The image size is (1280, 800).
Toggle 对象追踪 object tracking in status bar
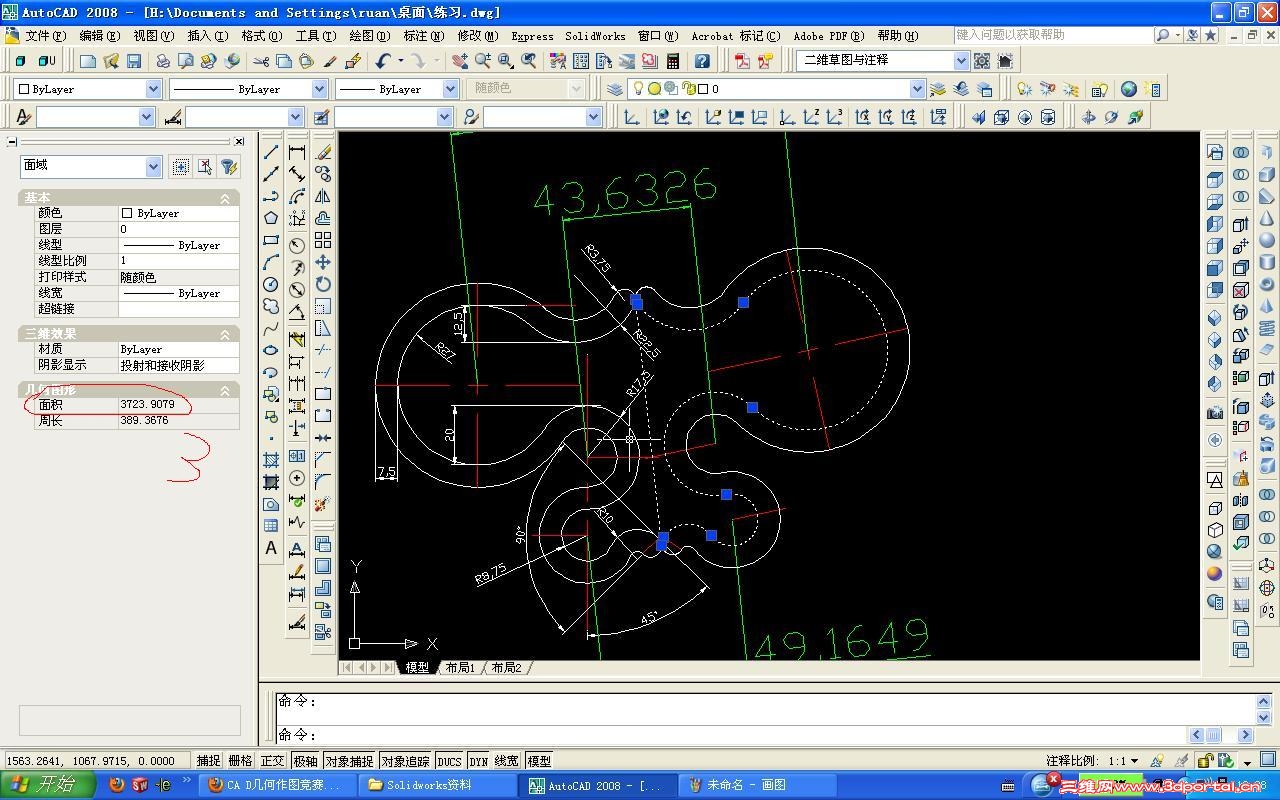point(406,761)
